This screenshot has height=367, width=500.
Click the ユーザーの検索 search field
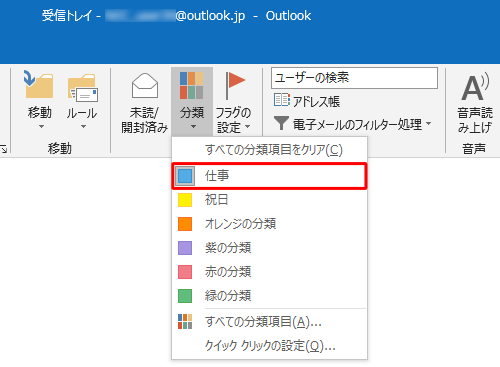point(354,78)
